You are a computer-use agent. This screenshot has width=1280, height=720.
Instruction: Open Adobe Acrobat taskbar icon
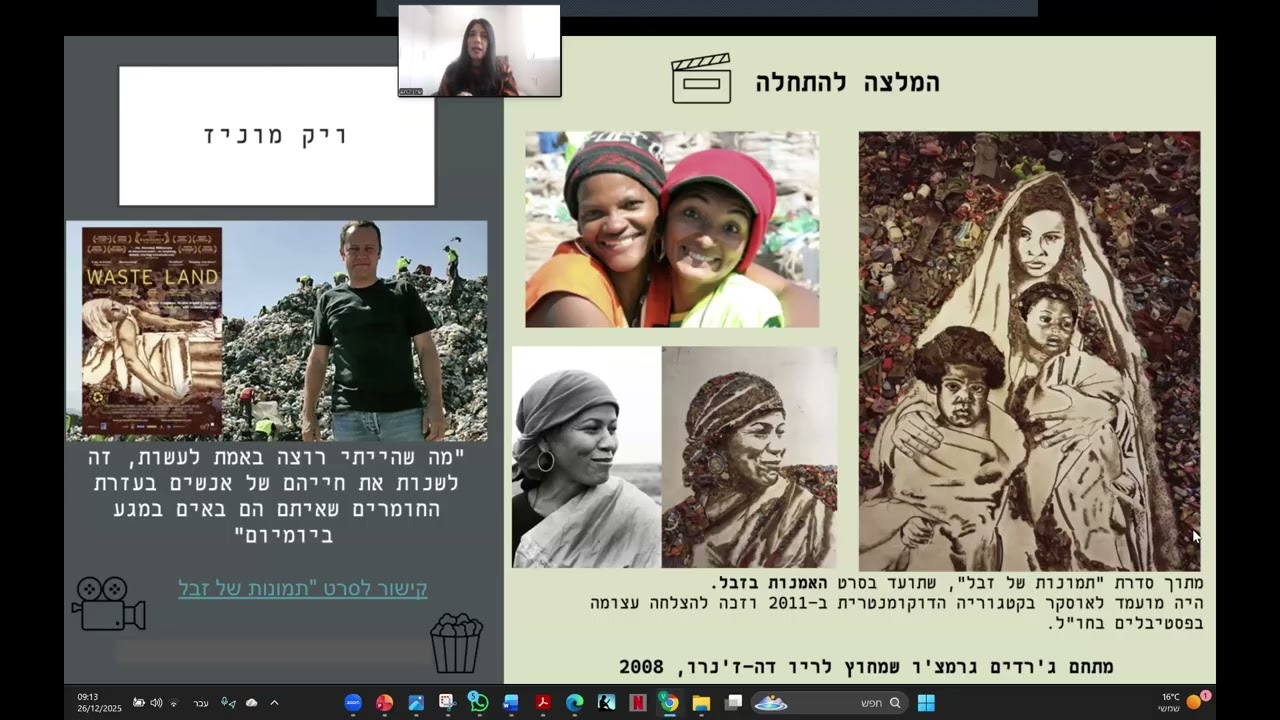(x=543, y=703)
